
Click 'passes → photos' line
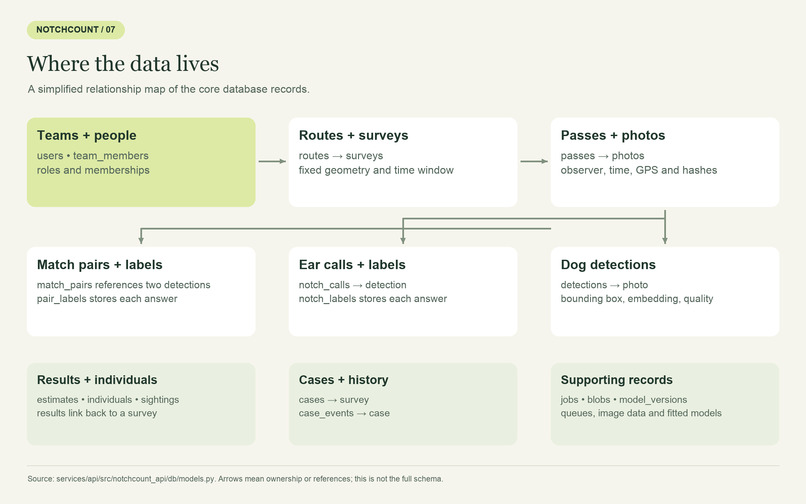point(602,156)
